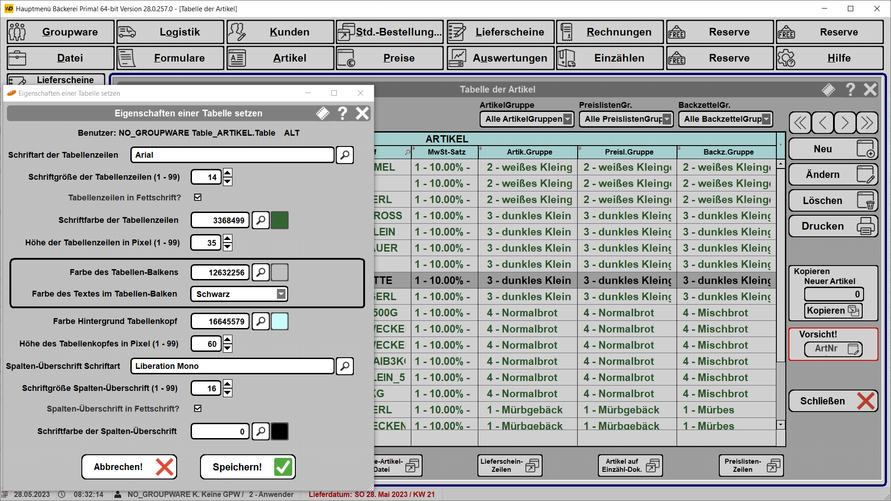Click black Spalten-Überschrift font color swatch
Screen dimensions: 891x501
(280, 432)
